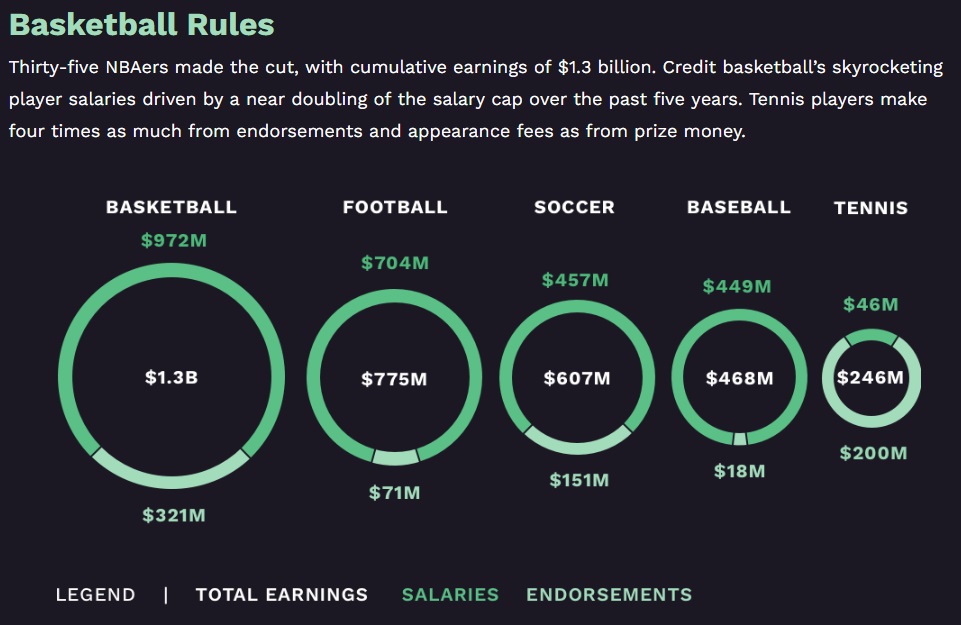
Task: Click the Baseball category heading
Action: pyautogui.click(x=739, y=207)
